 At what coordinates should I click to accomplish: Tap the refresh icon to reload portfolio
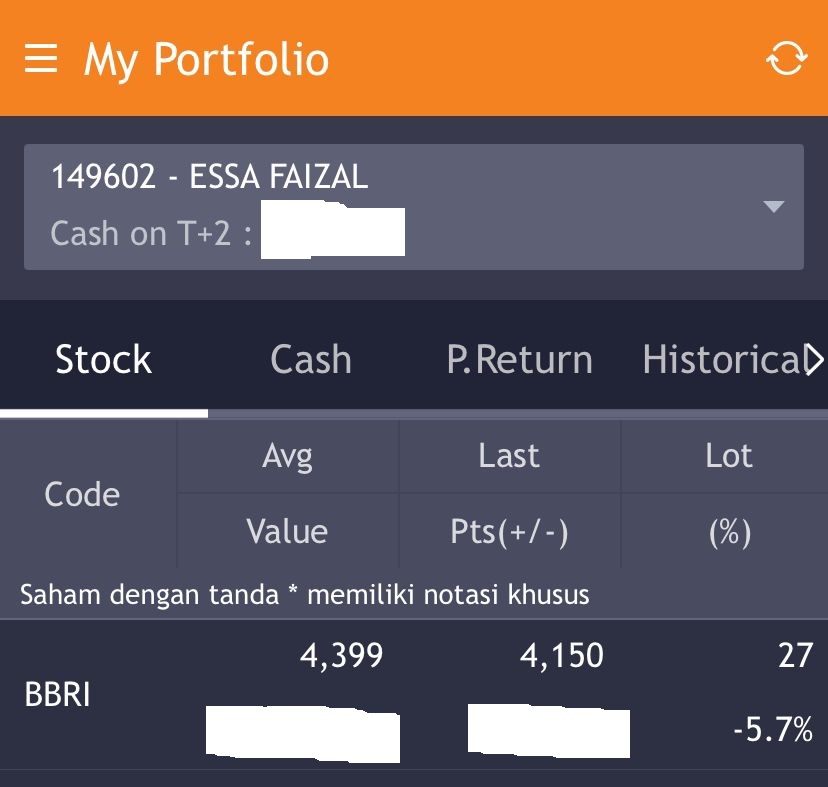pyautogui.click(x=786, y=57)
